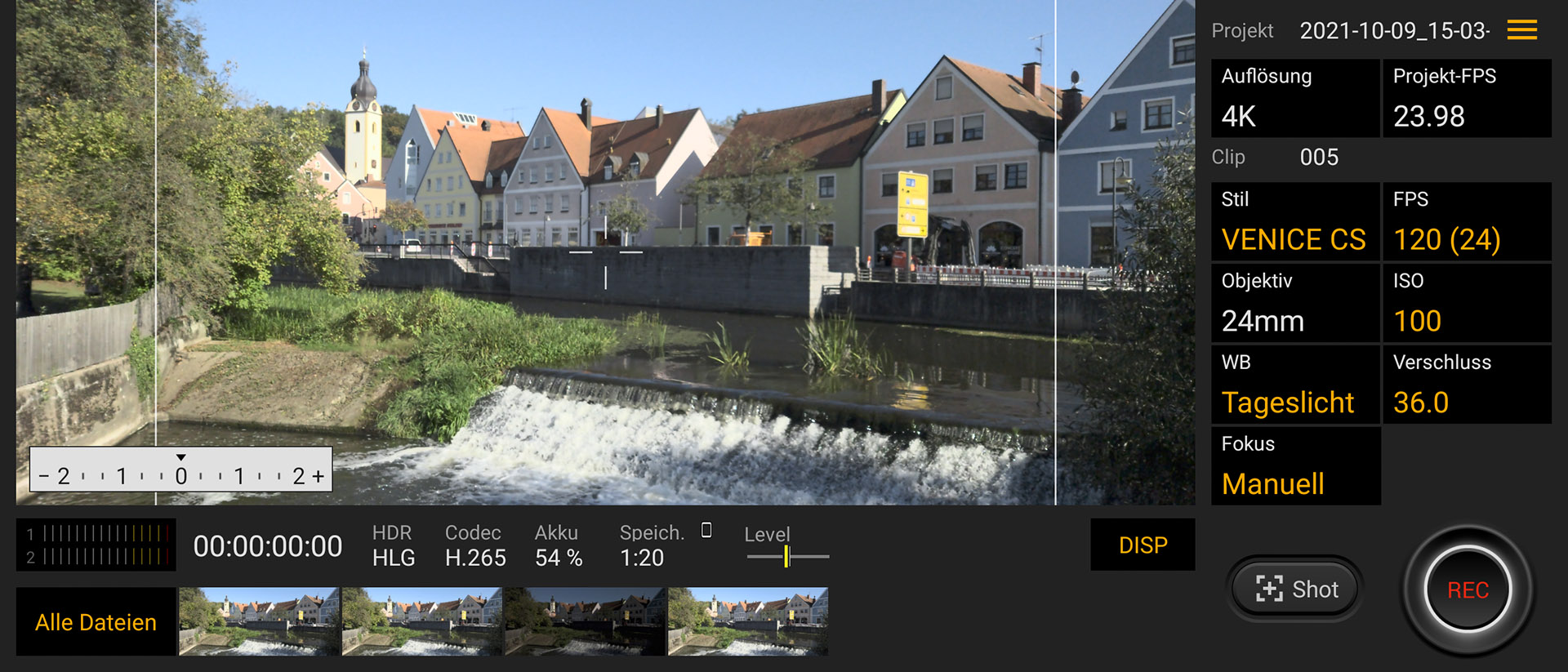This screenshot has width=1568, height=672.
Task: Open the FPS 120 (24) setting
Action: click(x=1466, y=221)
